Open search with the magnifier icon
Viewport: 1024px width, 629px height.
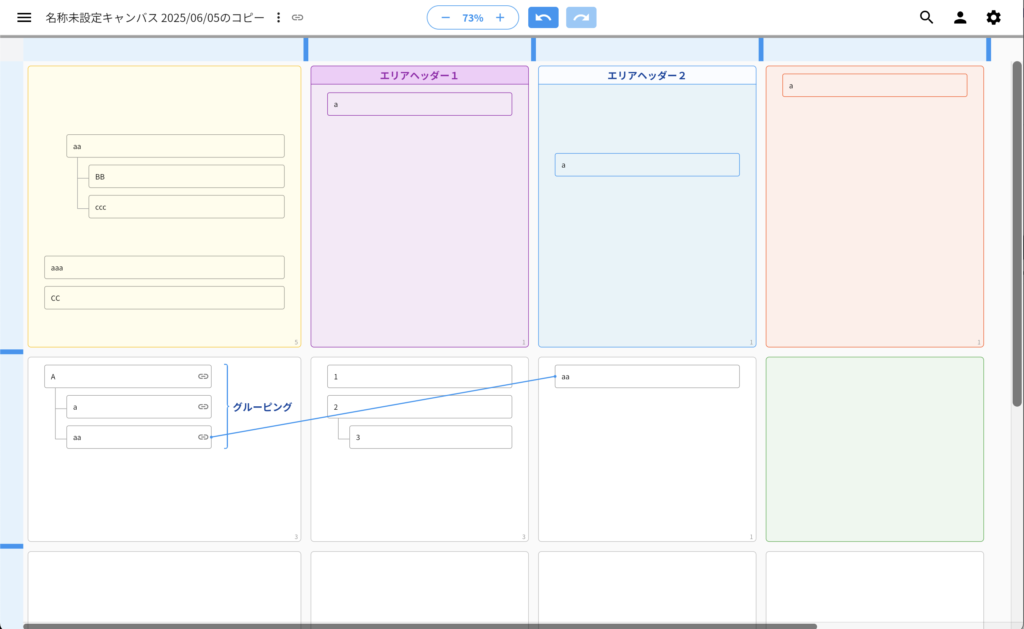[926, 17]
